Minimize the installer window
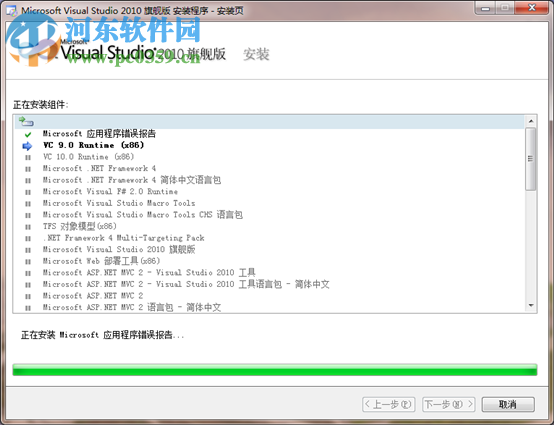 (x=486, y=8)
